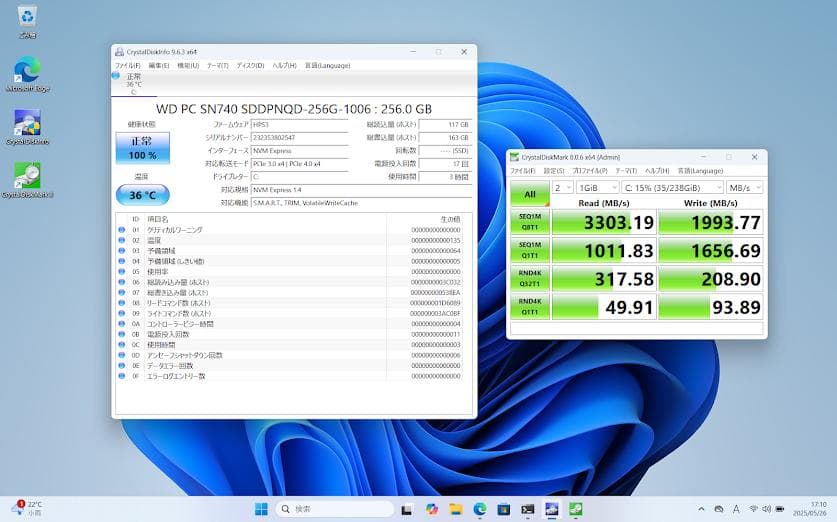Click the taskbar search box

(x=335, y=509)
